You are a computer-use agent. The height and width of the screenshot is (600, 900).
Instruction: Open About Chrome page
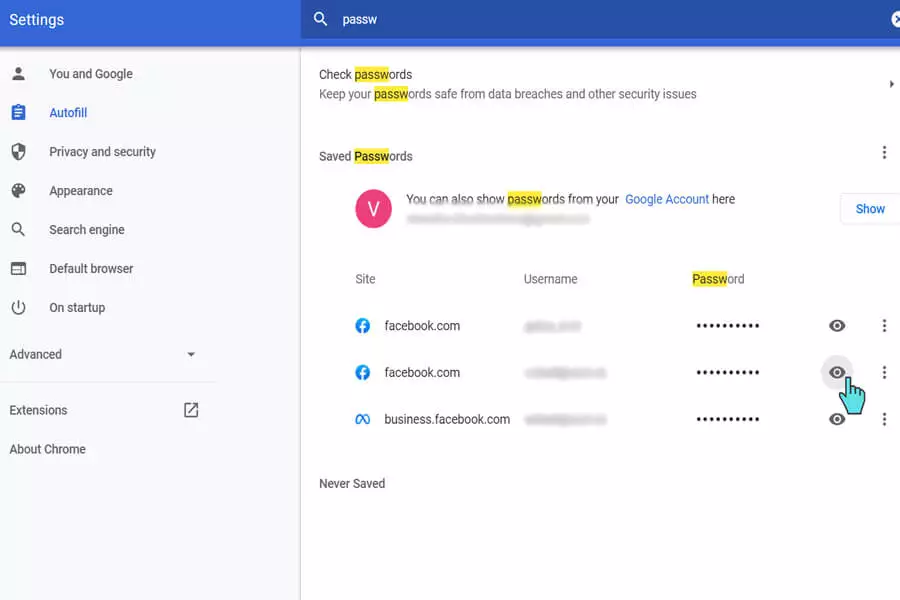48,449
